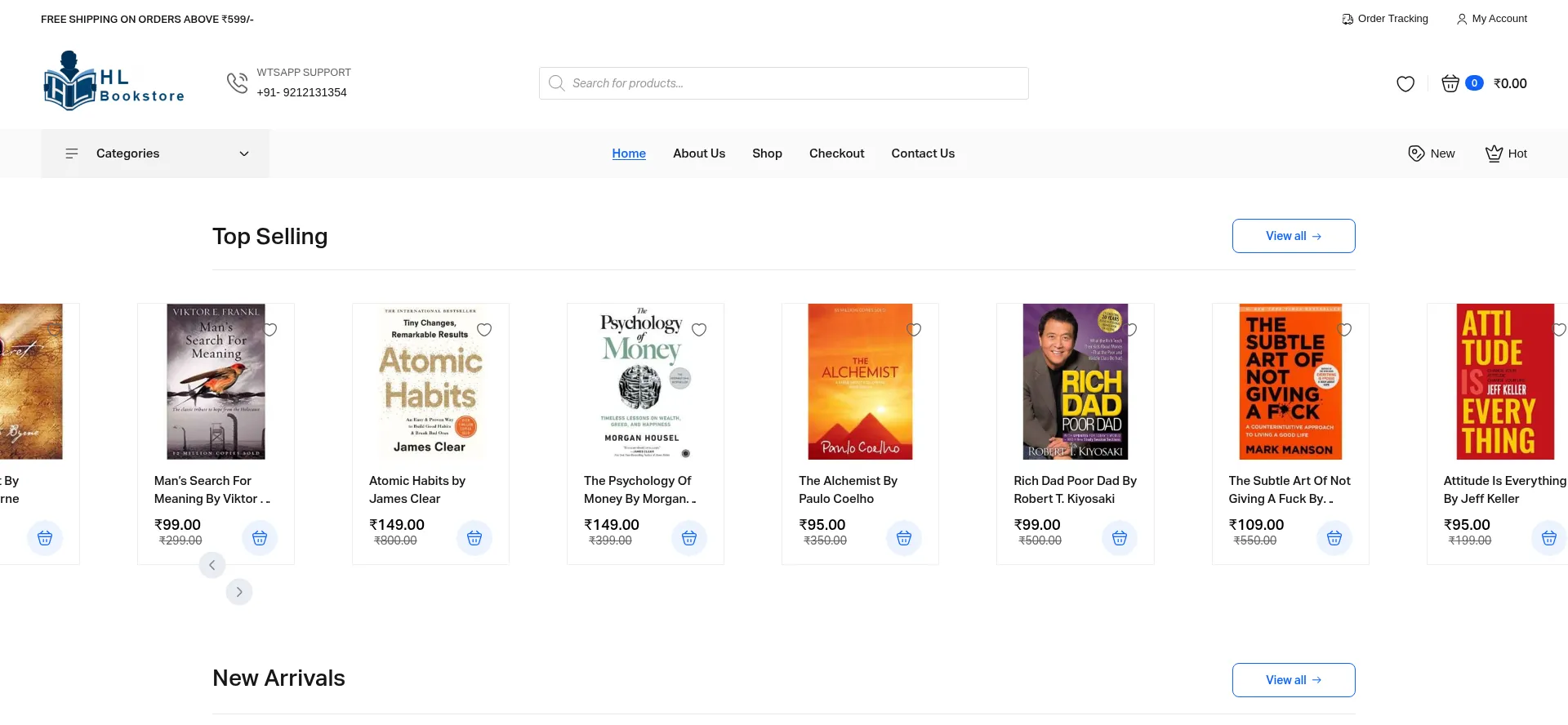Click the cart item count badge
Image resolution: width=1568 pixels, height=725 pixels.
1474,83
